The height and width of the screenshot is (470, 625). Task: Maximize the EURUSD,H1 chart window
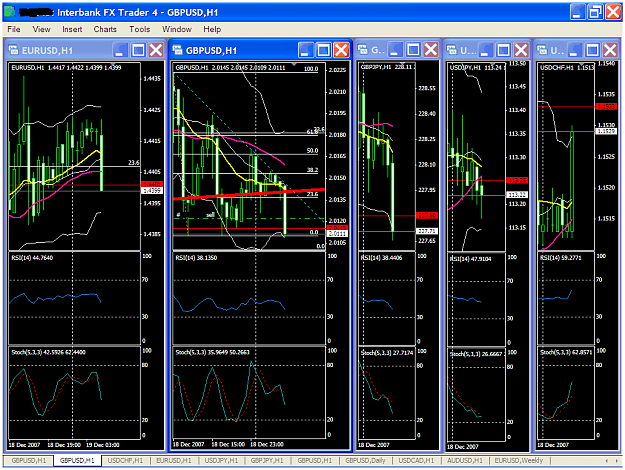(138, 50)
